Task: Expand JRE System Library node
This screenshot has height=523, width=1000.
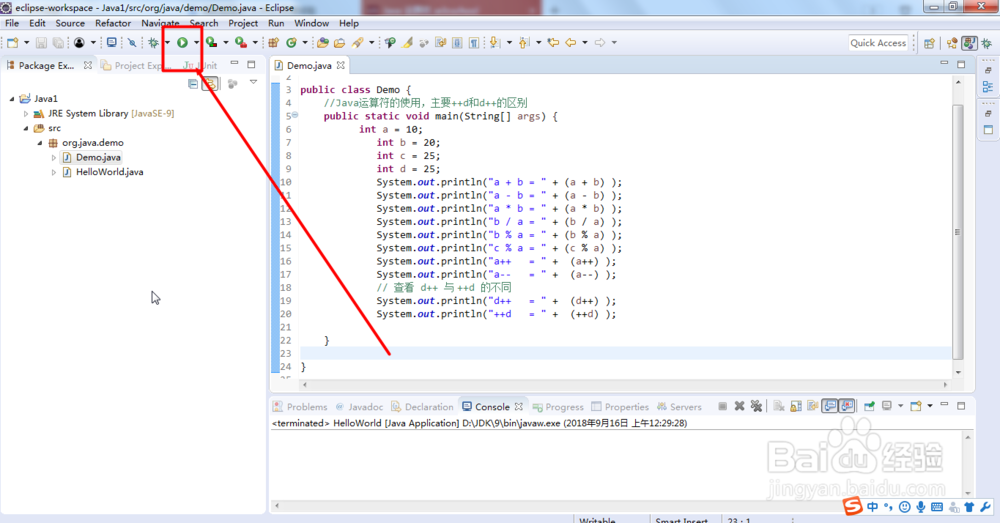Action: coord(26,114)
